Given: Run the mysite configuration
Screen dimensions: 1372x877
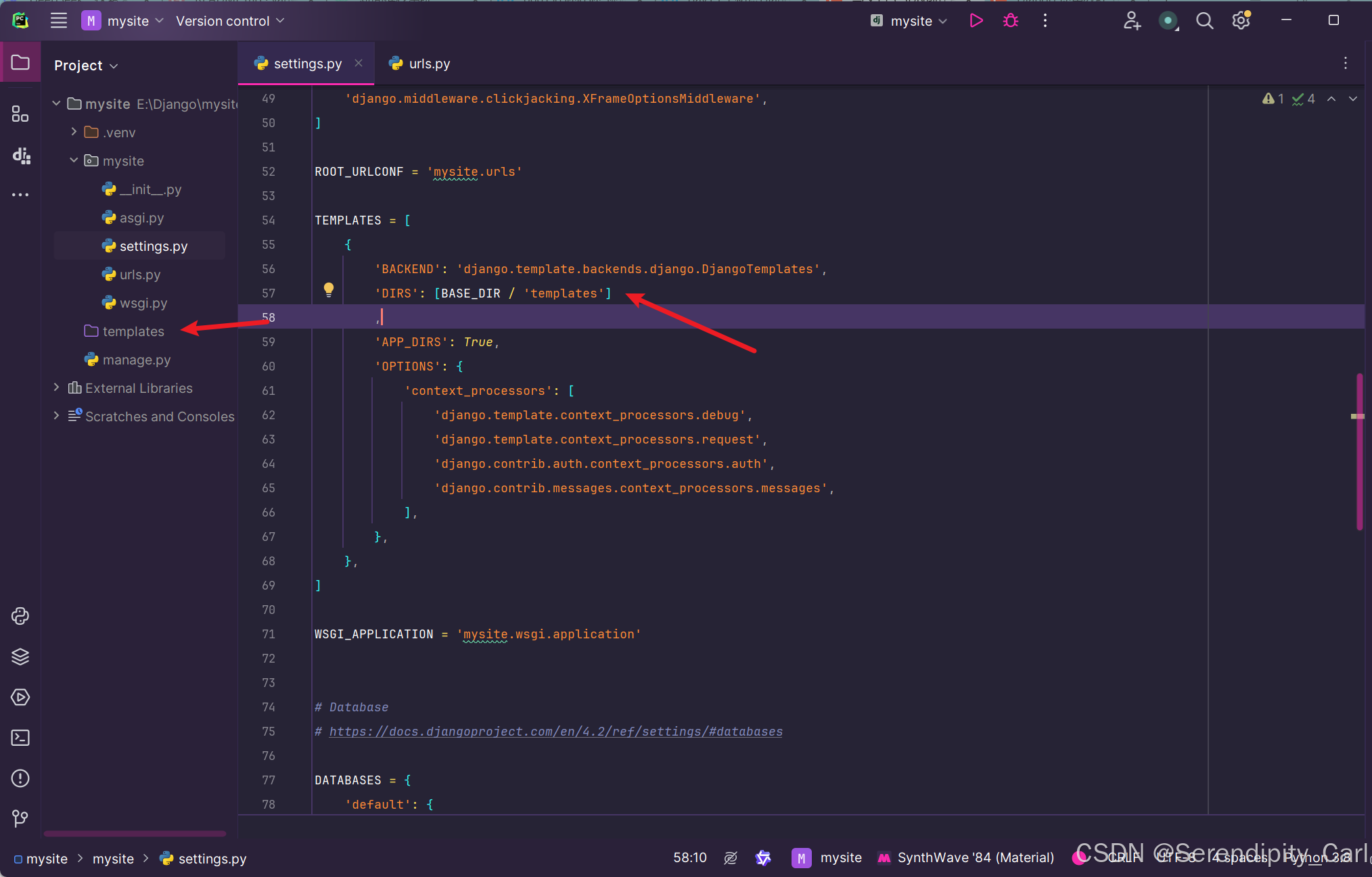Looking at the screenshot, I should tap(976, 21).
